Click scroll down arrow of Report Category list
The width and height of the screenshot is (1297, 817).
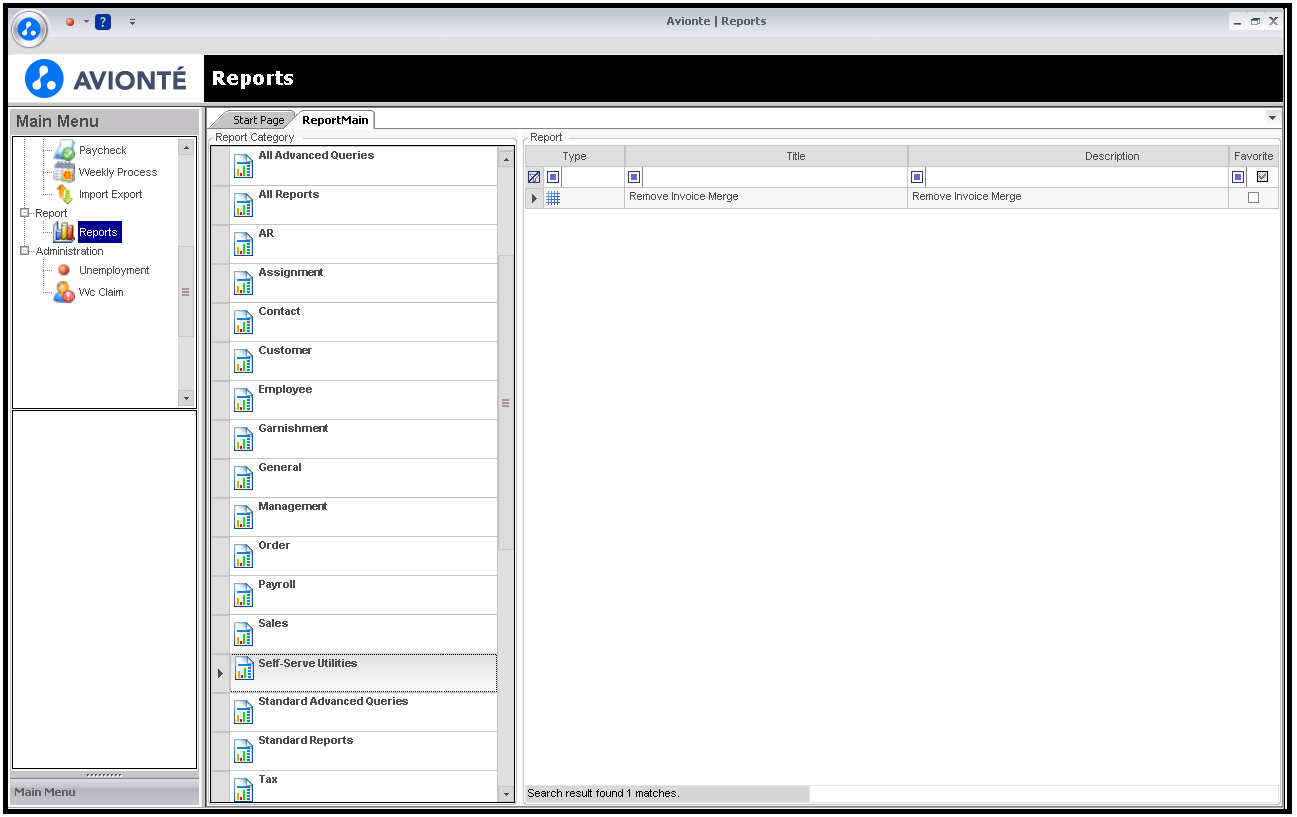(505, 794)
